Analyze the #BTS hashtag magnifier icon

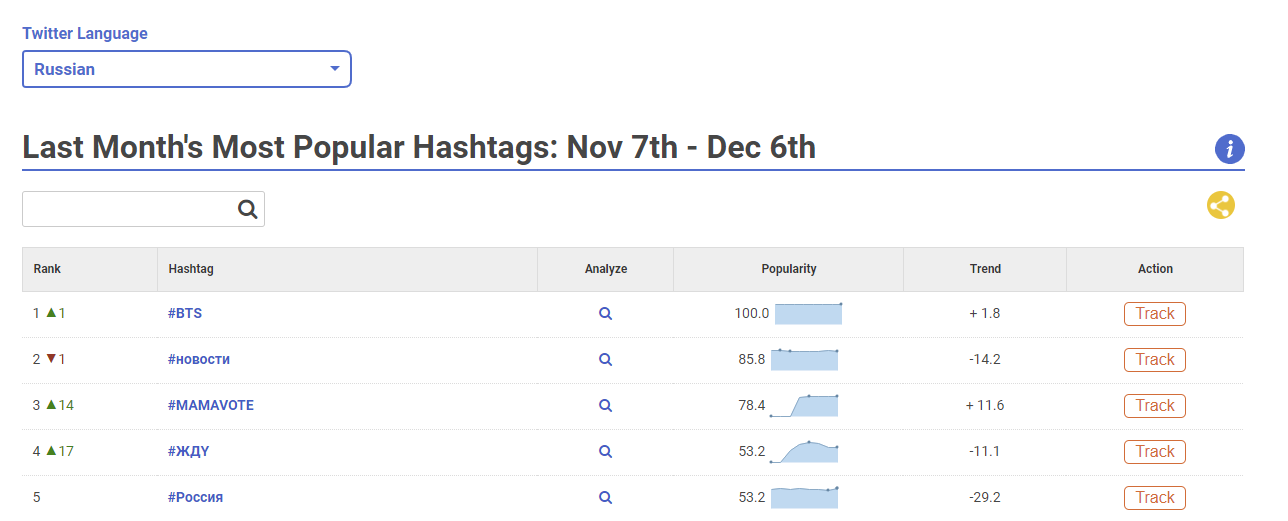(605, 314)
